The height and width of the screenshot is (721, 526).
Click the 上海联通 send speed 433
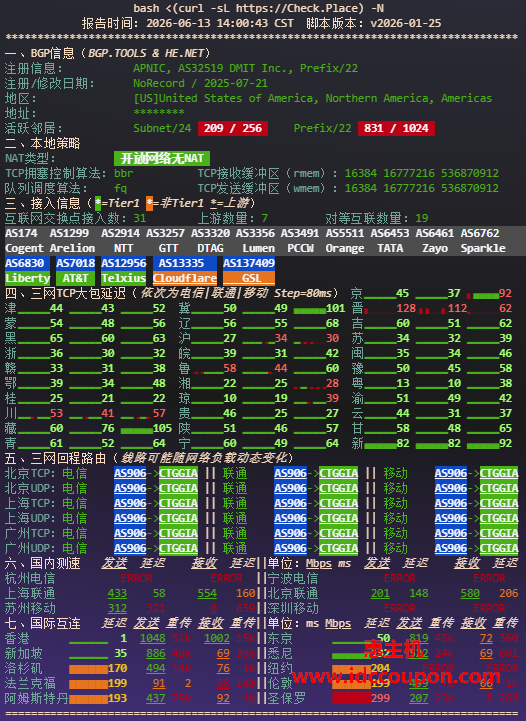117,594
